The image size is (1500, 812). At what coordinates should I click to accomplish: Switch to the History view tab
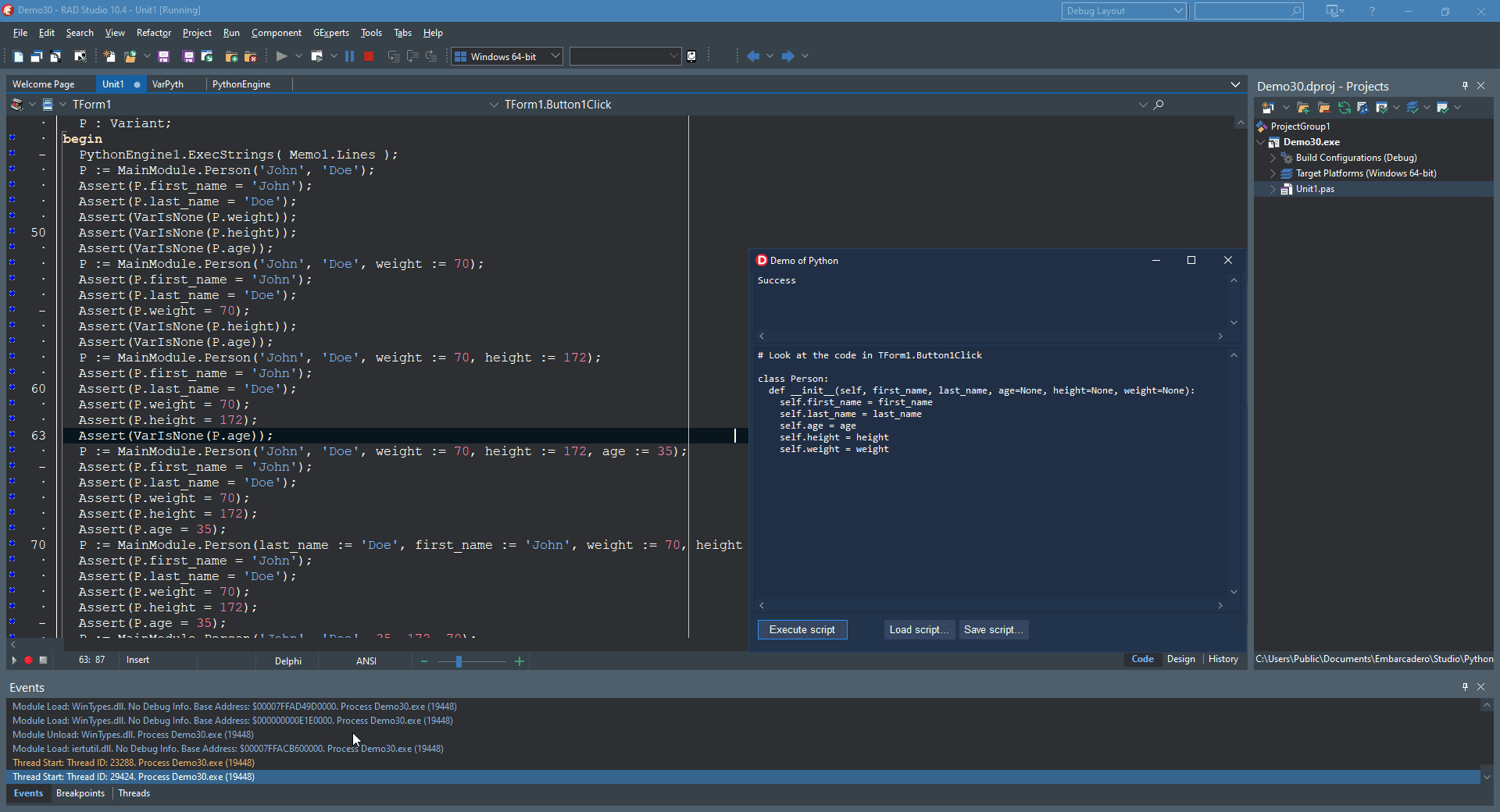coord(1223,659)
